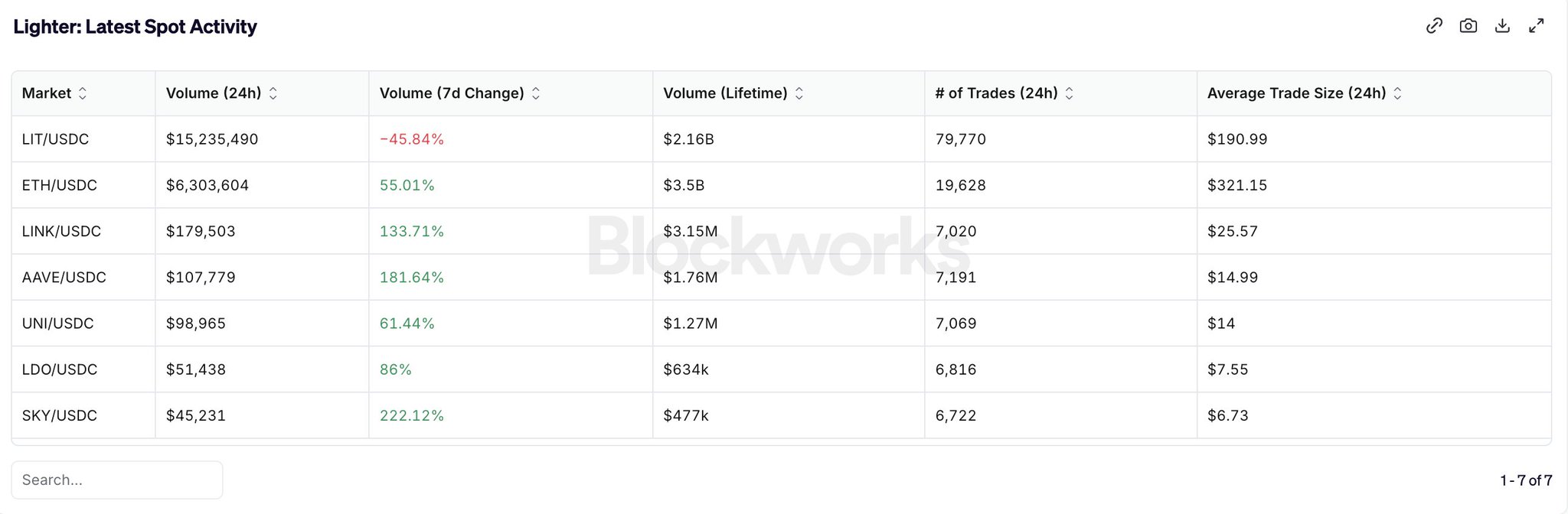Click the SKY/USDC market cell
Image resolution: width=1568 pixels, height=514 pixels.
59,415
